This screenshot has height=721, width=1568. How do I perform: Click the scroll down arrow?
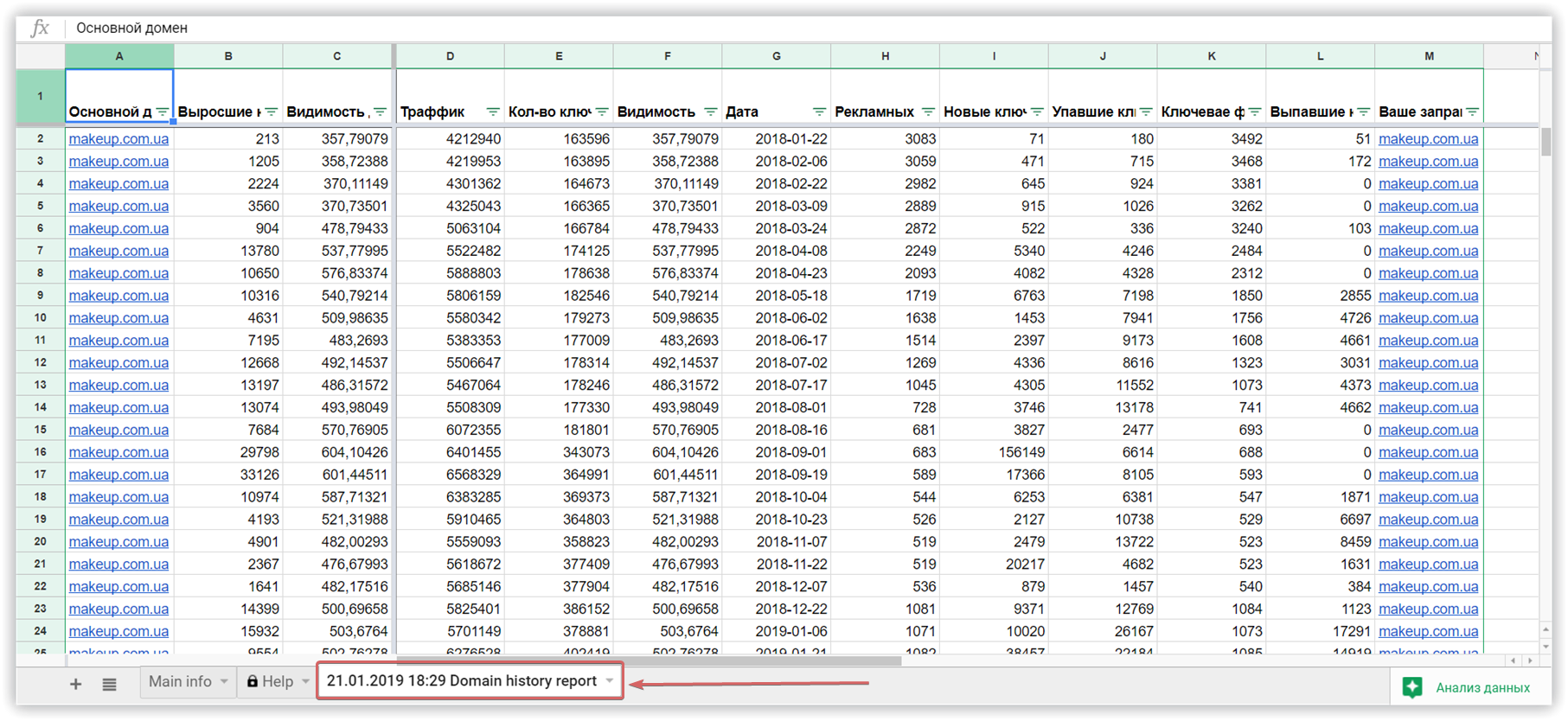1546,647
